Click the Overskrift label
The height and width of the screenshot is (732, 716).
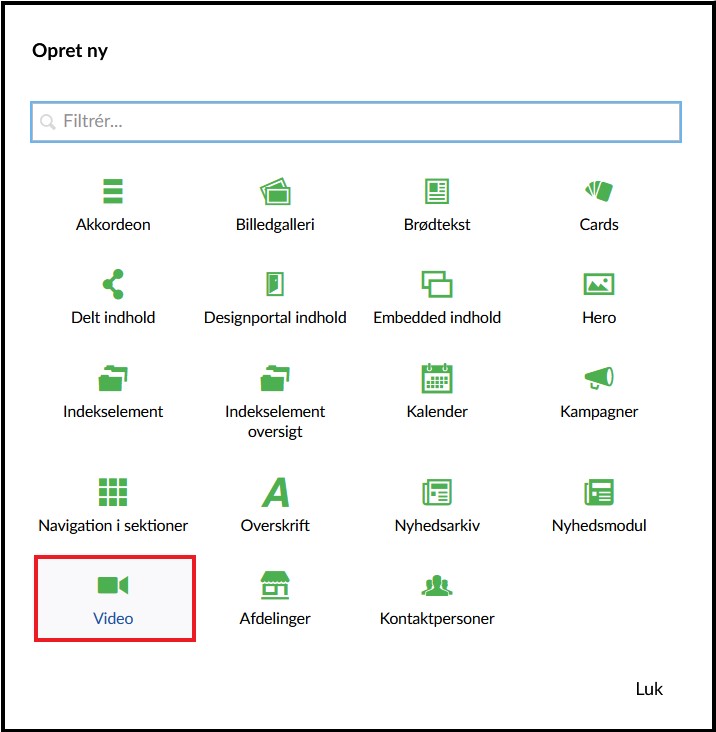pos(275,525)
